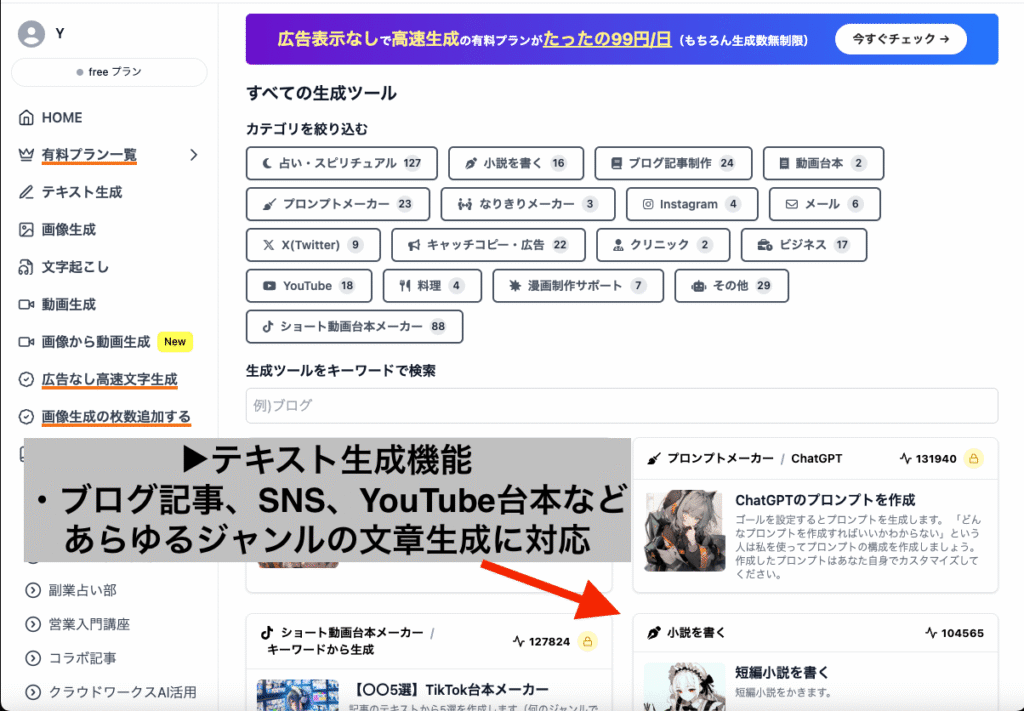The width and height of the screenshot is (1024, 711).
Task: Click the activity icon beside 104565
Action: click(x=931, y=633)
